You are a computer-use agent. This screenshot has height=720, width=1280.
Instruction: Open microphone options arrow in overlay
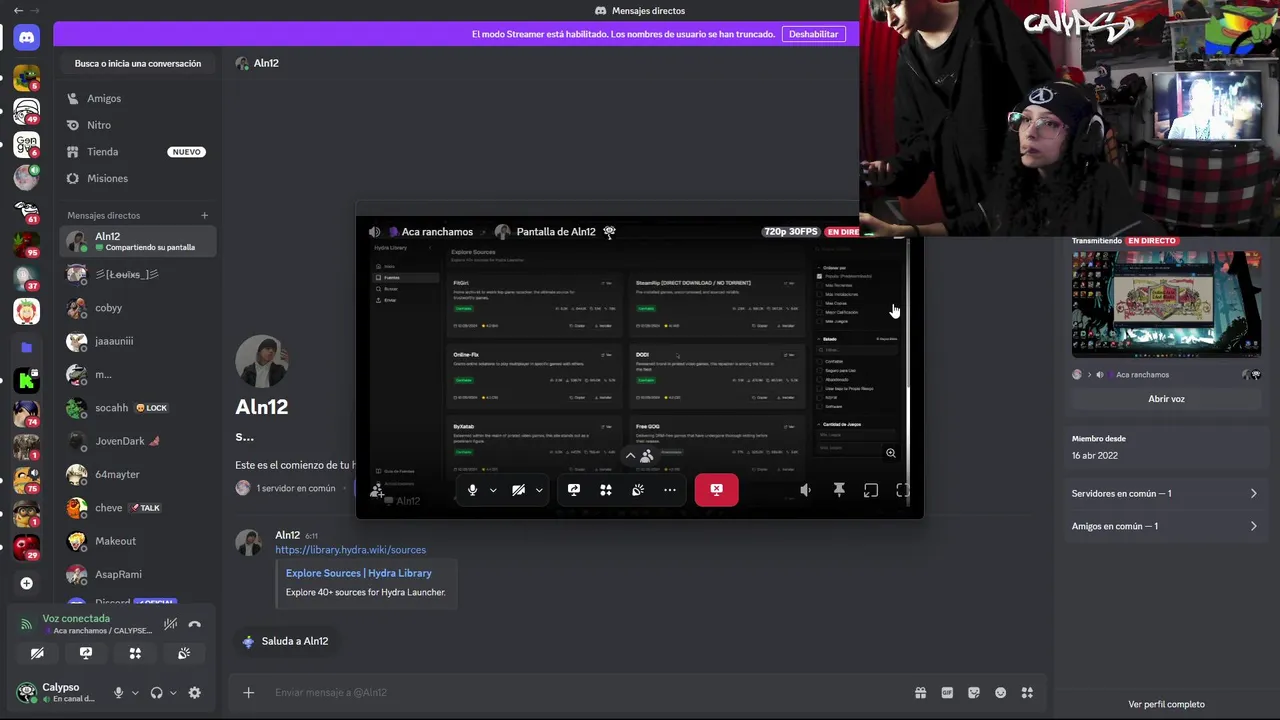[493, 490]
